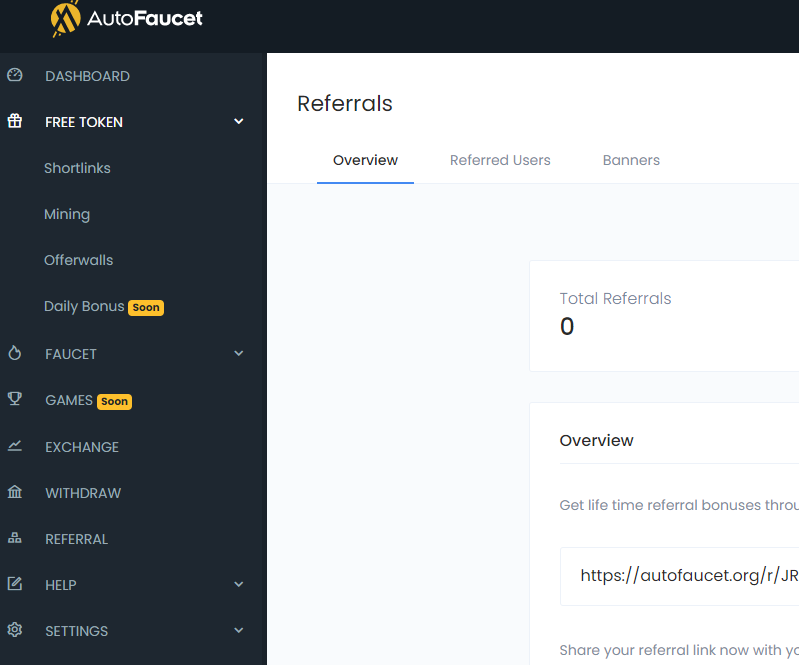Image resolution: width=799 pixels, height=665 pixels.
Task: Click the Withdraw bank icon
Action: click(x=14, y=493)
